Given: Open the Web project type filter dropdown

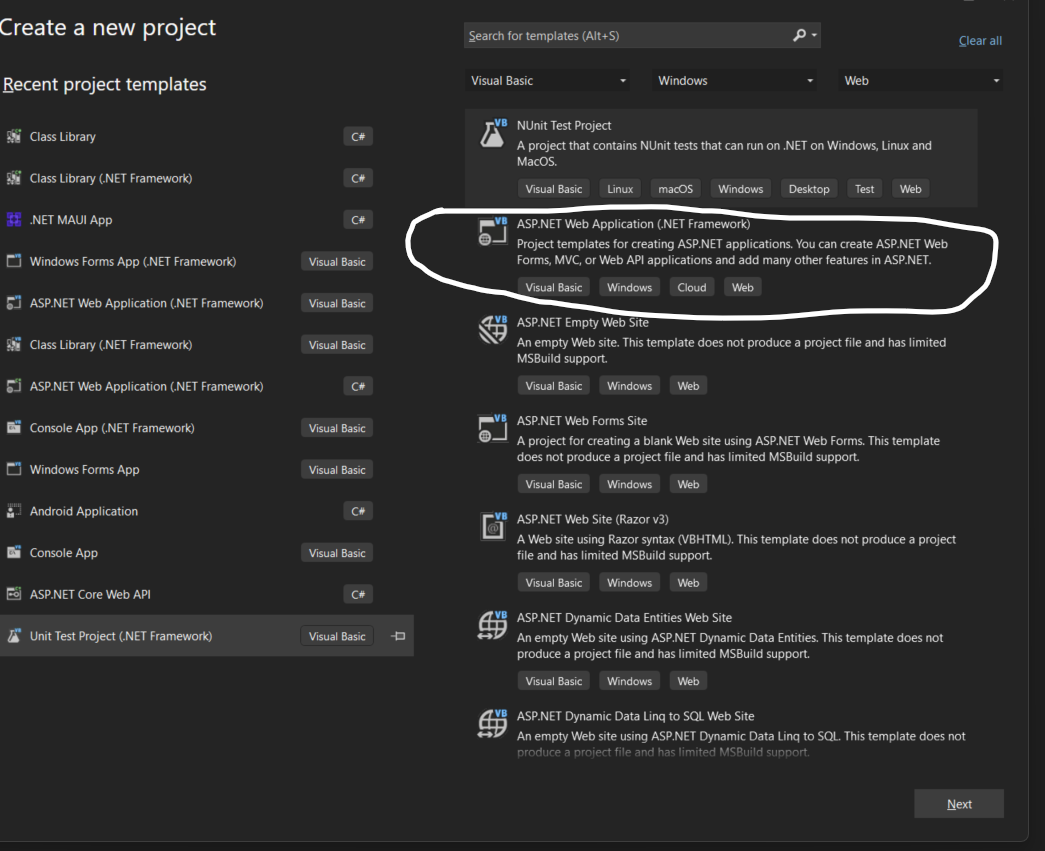Looking at the screenshot, I should [920, 81].
